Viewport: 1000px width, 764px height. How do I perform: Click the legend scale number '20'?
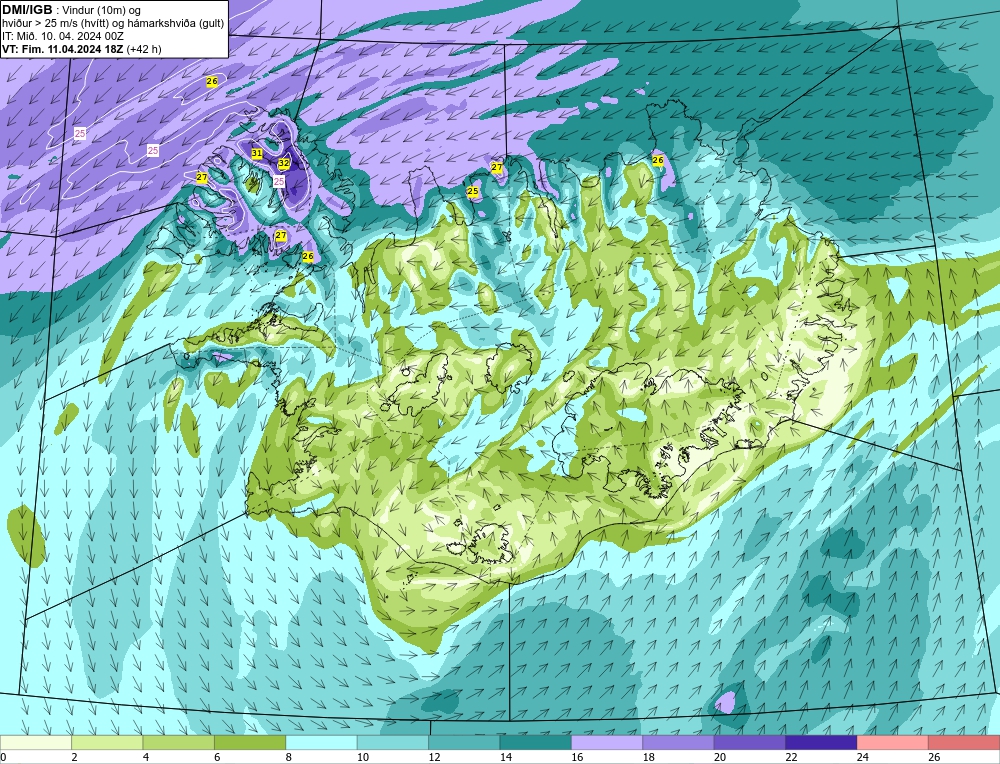pos(720,757)
